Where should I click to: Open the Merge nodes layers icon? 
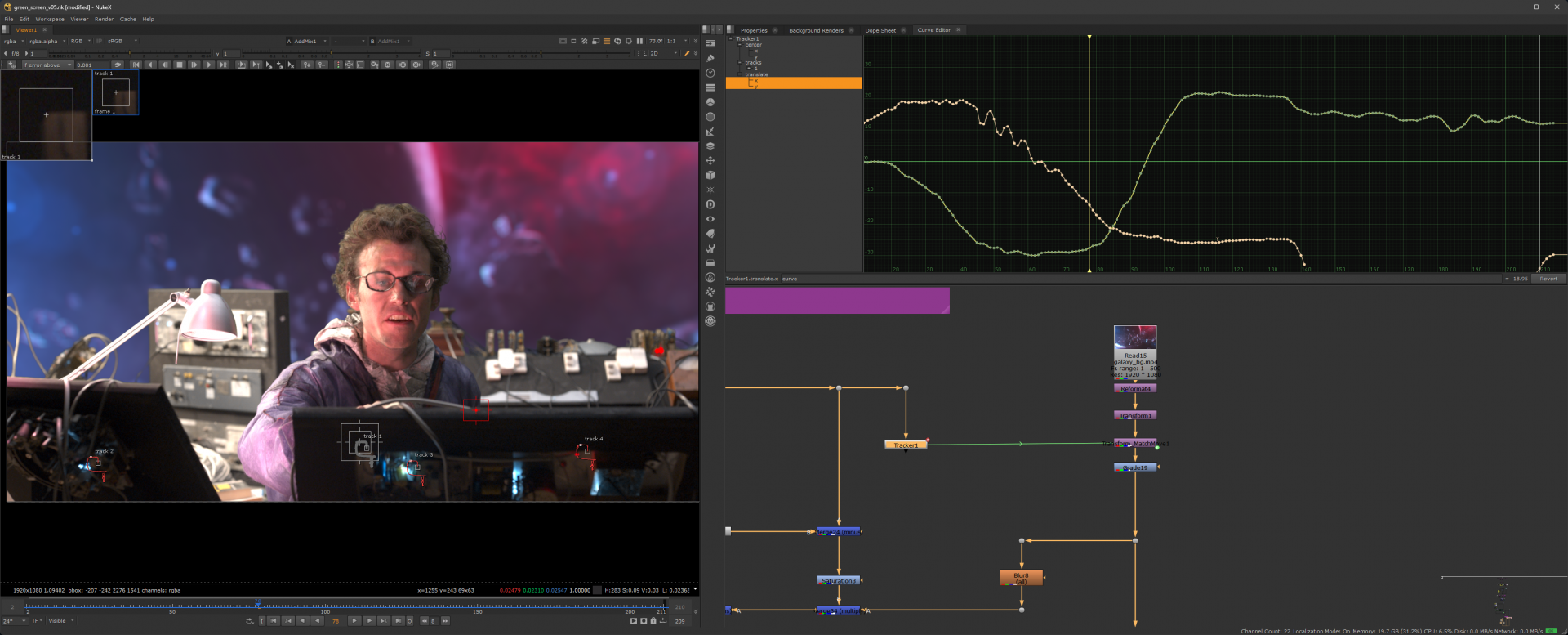click(x=710, y=146)
